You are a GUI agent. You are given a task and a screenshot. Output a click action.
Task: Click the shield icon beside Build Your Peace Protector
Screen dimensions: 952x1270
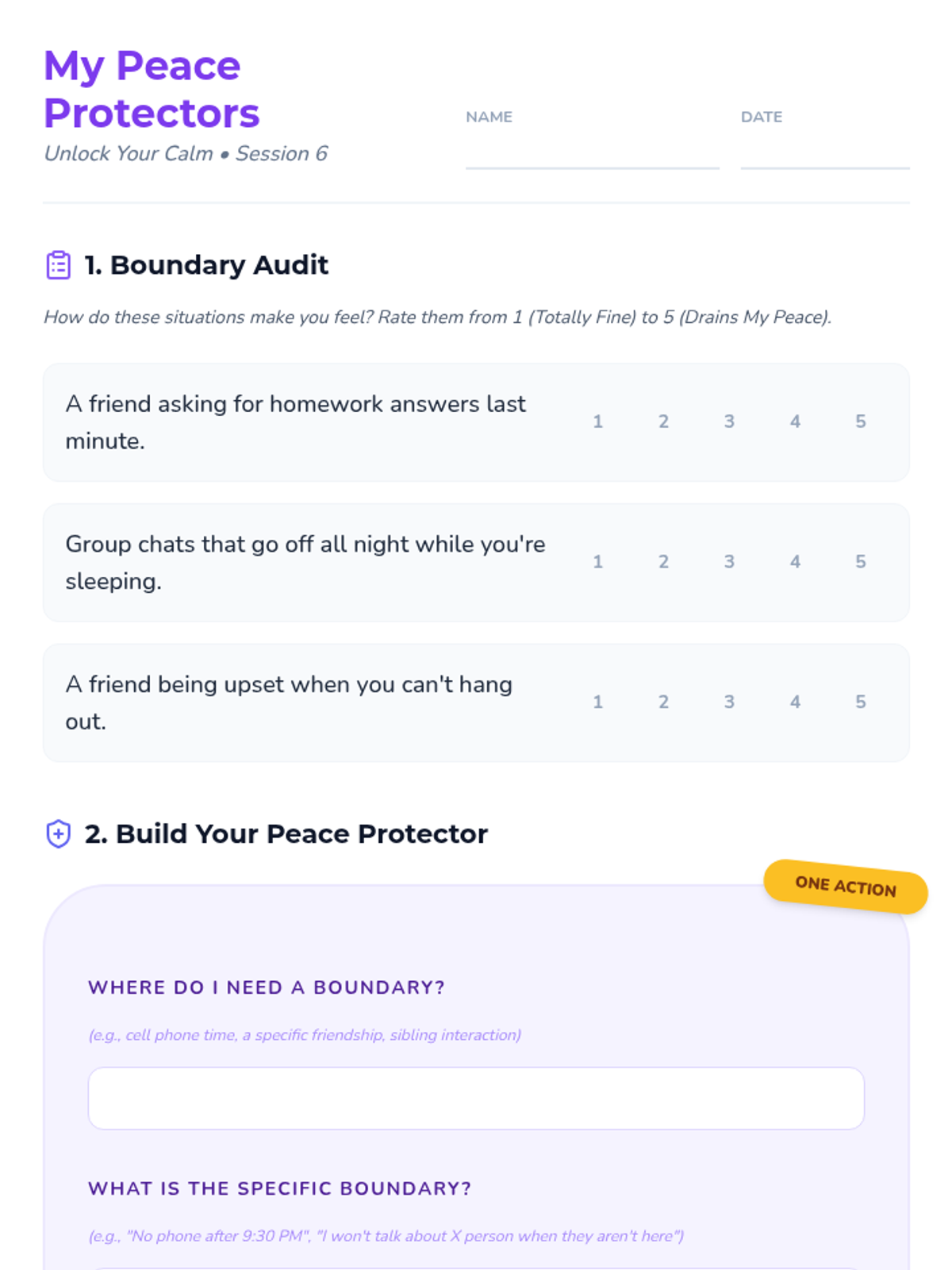click(x=59, y=834)
